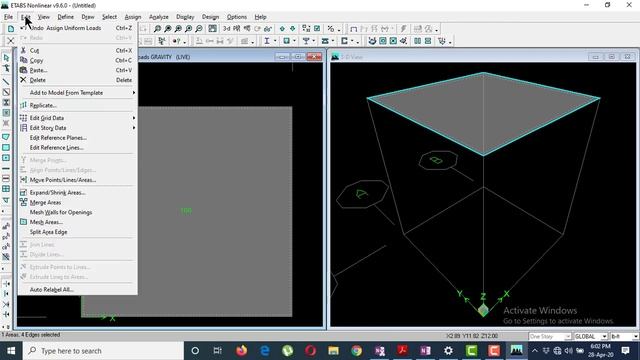This screenshot has width=640, height=360.
Task: Open the Define menu
Action: [65, 17]
